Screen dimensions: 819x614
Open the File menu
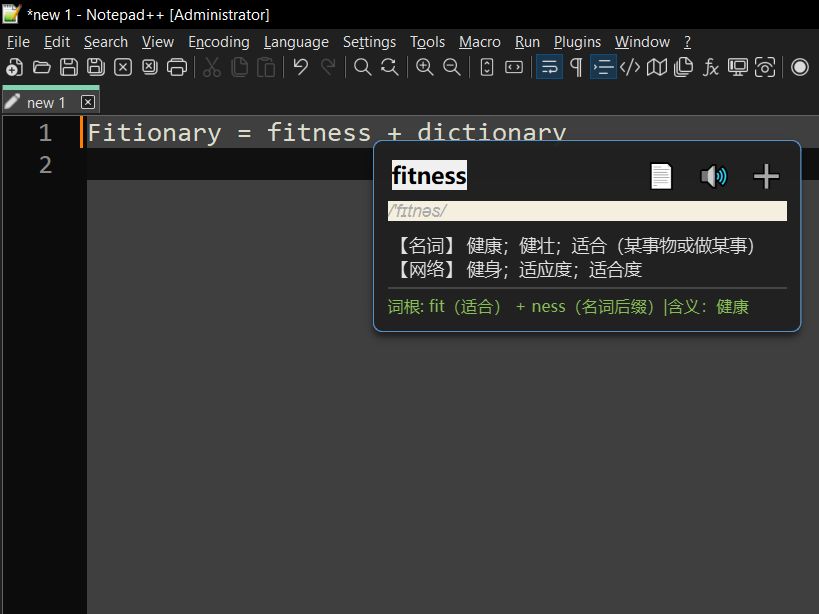pyautogui.click(x=18, y=42)
